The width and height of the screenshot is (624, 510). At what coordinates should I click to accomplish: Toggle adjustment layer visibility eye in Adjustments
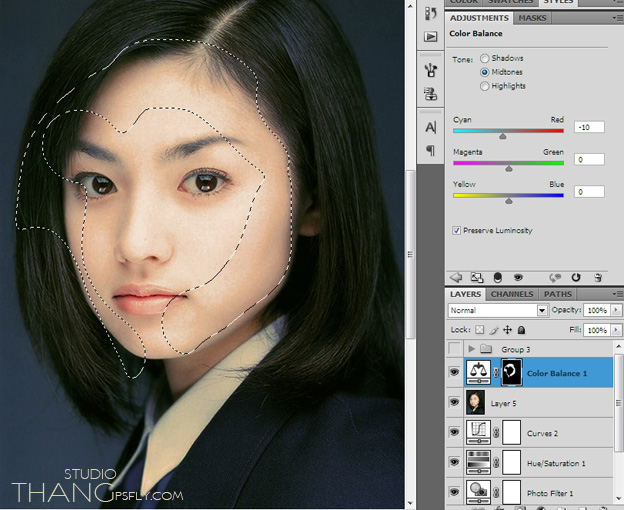click(x=518, y=277)
